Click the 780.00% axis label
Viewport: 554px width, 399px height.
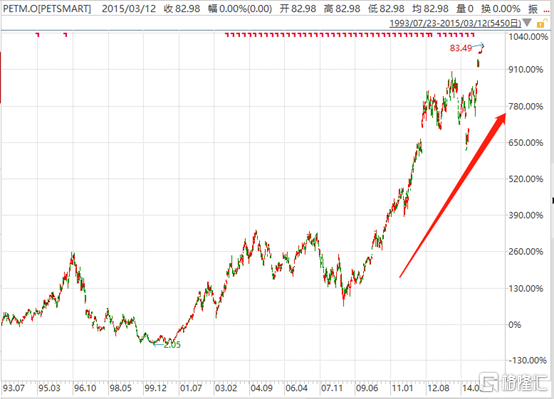[526, 106]
